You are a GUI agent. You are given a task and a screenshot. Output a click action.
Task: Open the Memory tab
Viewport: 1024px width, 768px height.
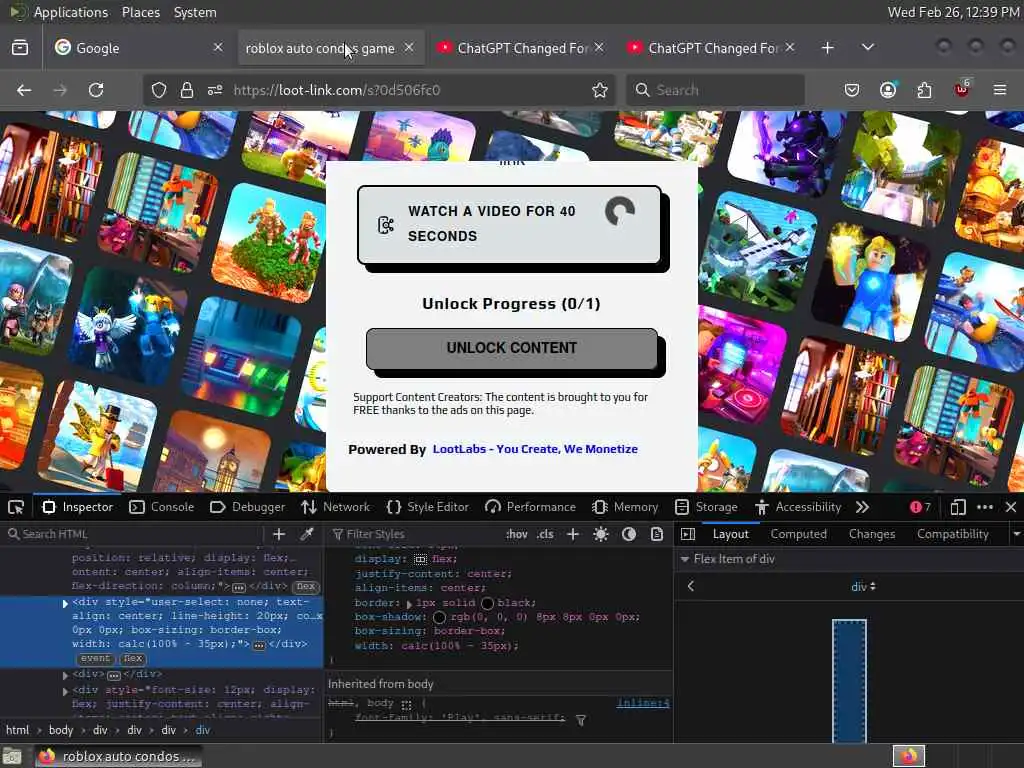point(625,507)
